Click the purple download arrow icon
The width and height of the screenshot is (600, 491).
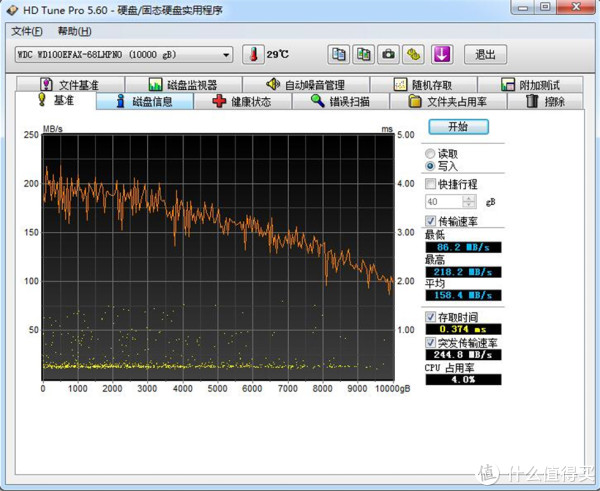click(442, 54)
